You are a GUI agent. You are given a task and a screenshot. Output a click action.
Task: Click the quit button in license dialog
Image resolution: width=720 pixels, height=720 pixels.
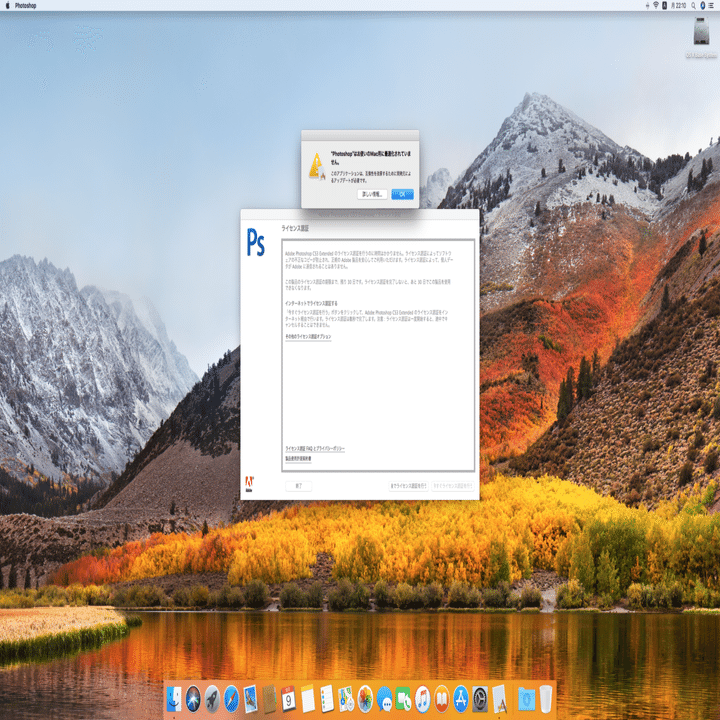tap(298, 486)
